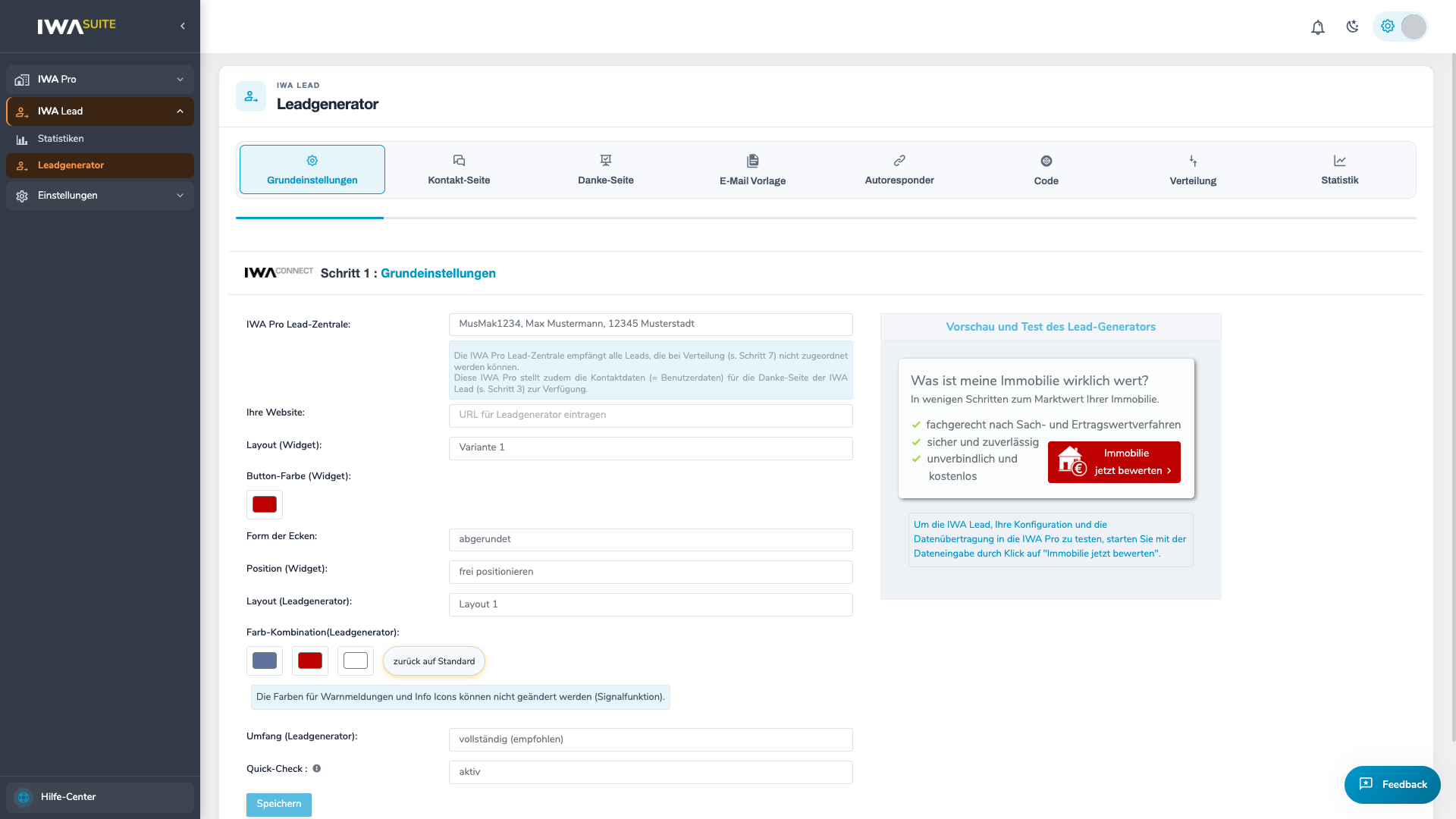Switch to the Autoresponder tab
1456x819 pixels.
(899, 169)
